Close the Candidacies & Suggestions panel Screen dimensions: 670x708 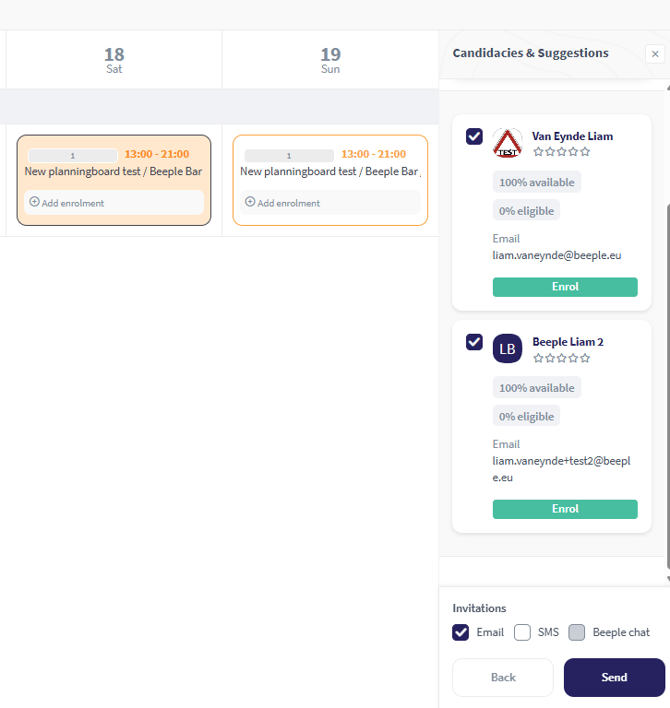pyautogui.click(x=655, y=54)
